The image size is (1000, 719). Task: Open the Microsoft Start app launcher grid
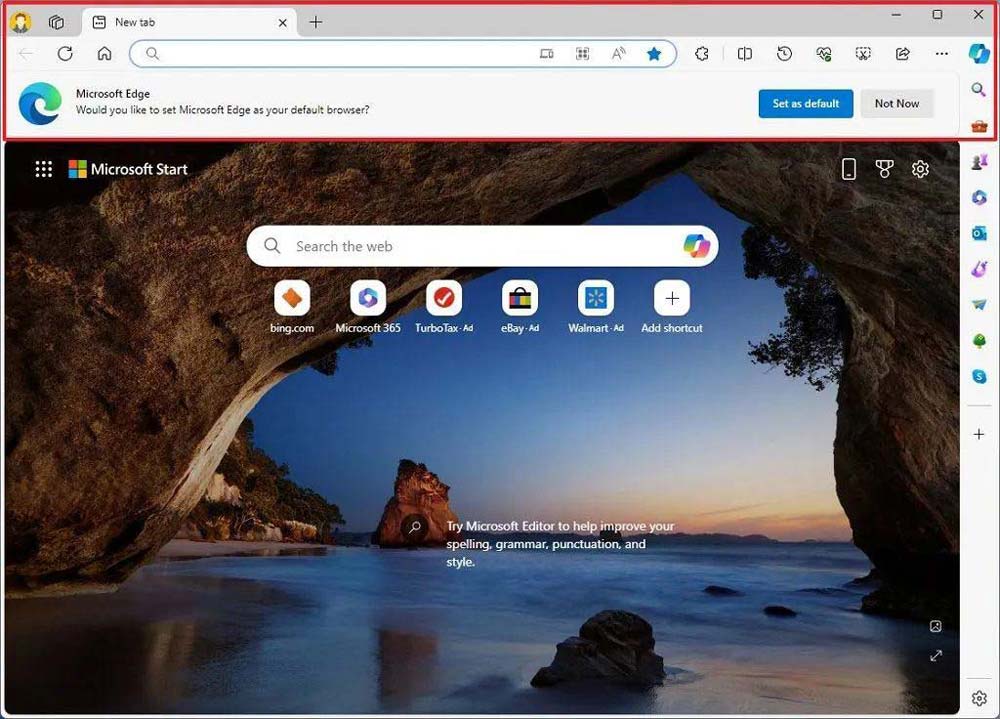tap(43, 169)
